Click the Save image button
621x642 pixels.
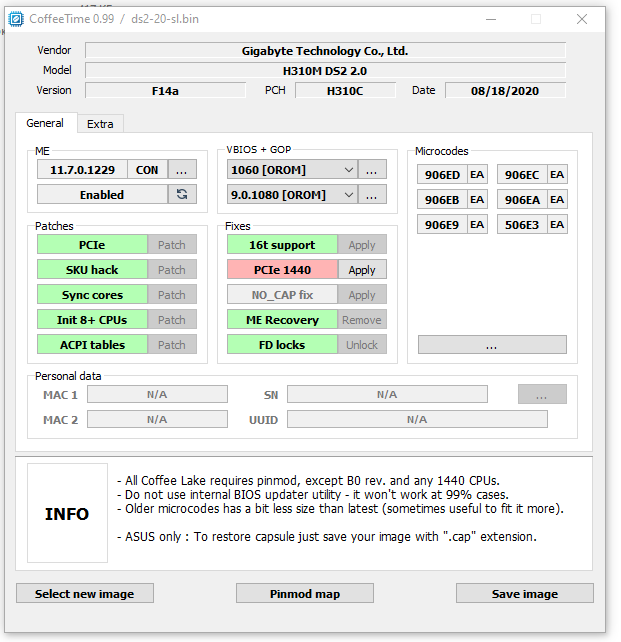(x=525, y=593)
